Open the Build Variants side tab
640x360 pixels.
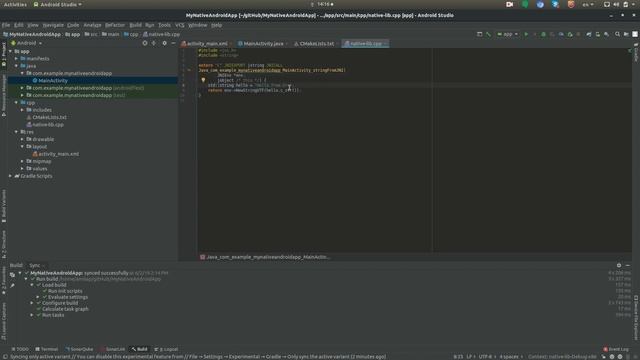[4, 206]
